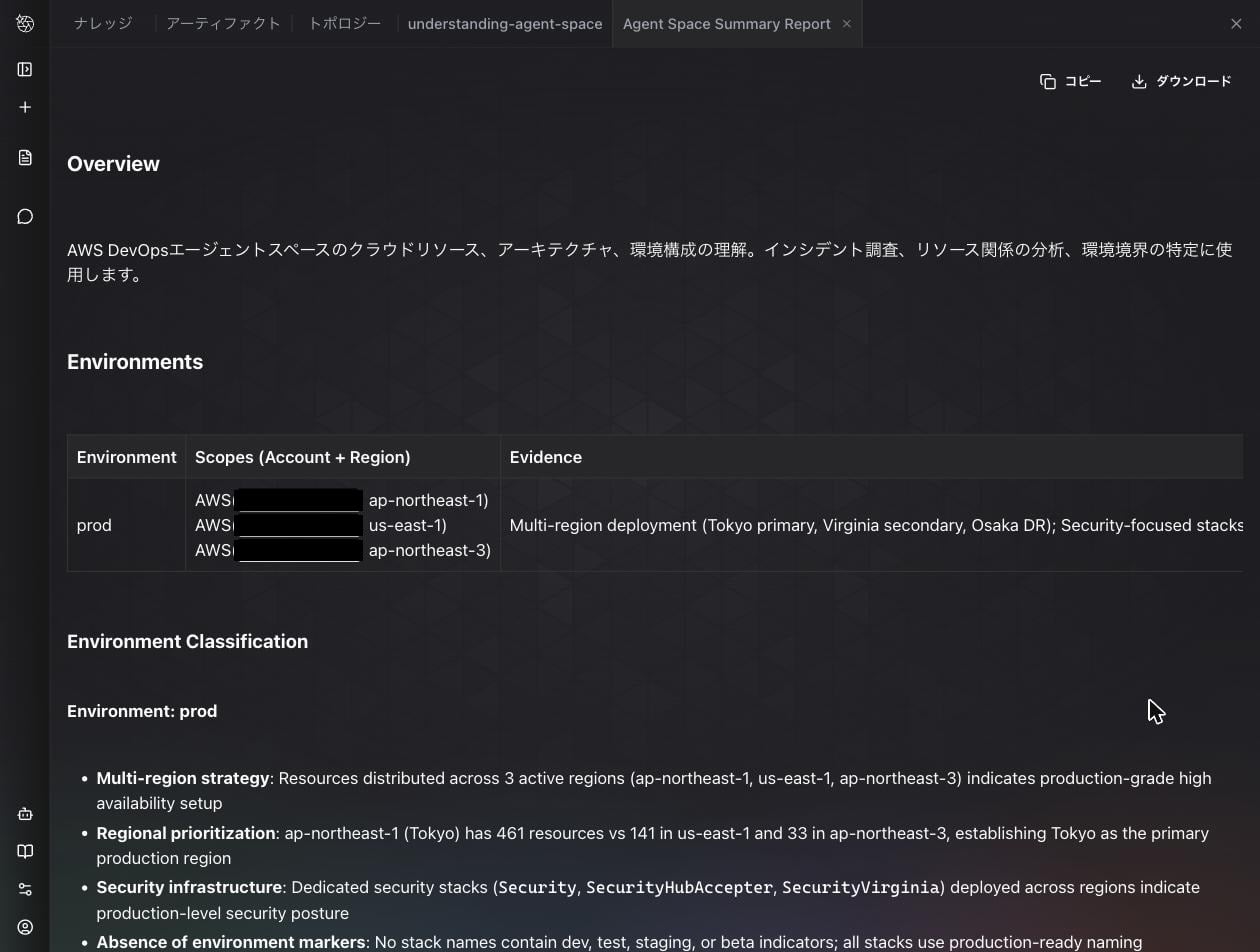The width and height of the screenshot is (1260, 952).
Task: Open the sliders settings icon
Action: point(25,889)
